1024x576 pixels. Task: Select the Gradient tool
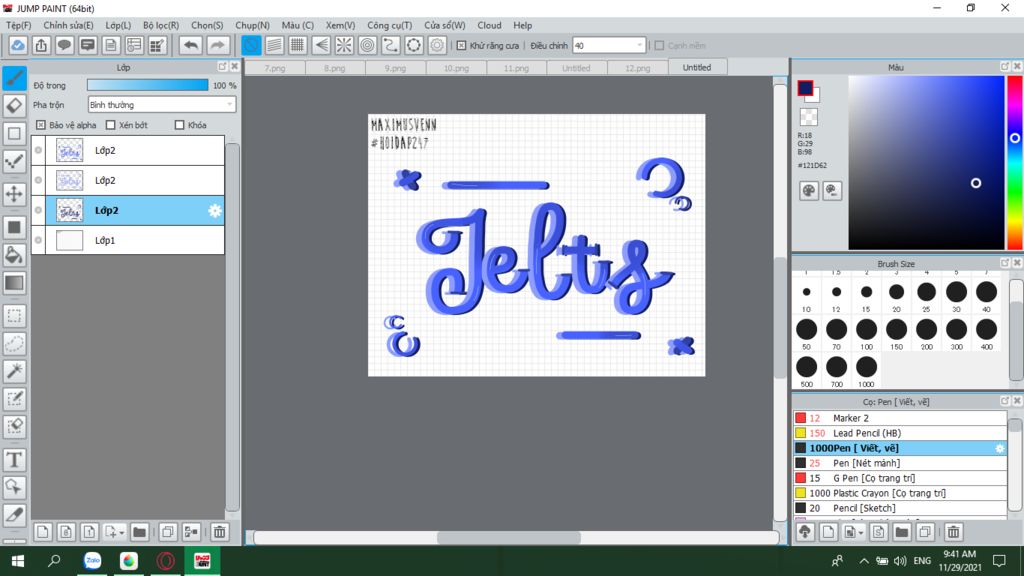click(x=14, y=283)
